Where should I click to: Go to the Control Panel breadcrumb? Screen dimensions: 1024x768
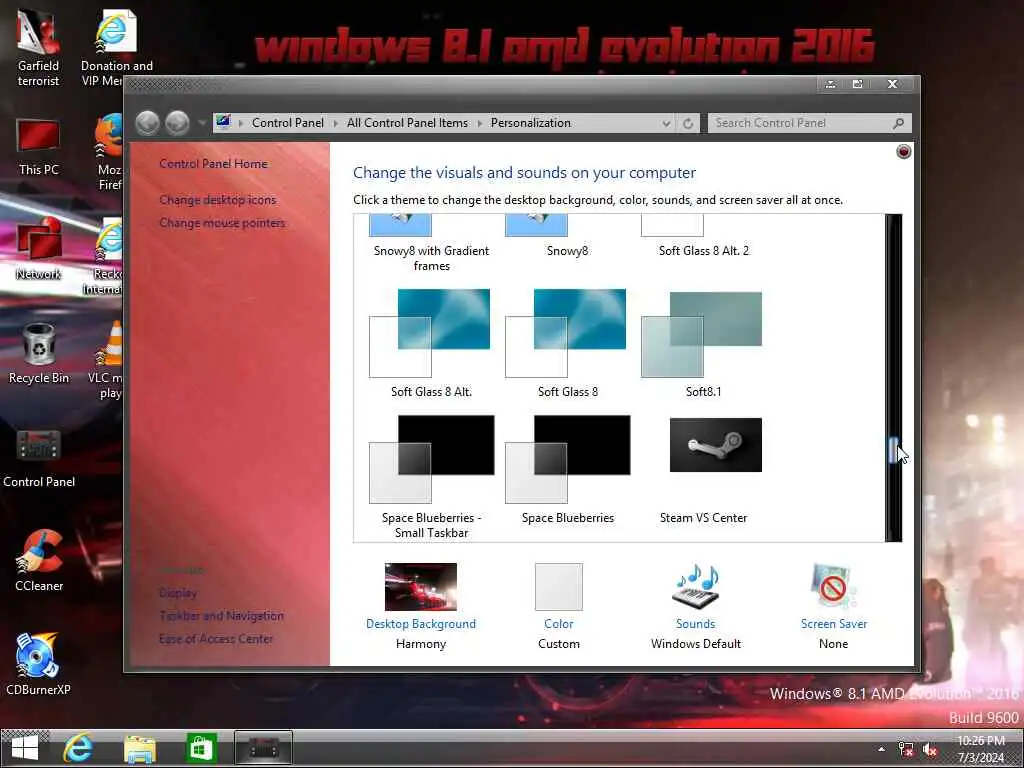[287, 123]
